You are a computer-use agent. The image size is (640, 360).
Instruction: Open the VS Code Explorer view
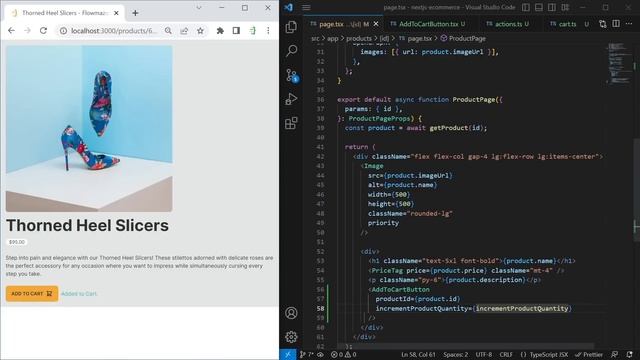(x=291, y=27)
